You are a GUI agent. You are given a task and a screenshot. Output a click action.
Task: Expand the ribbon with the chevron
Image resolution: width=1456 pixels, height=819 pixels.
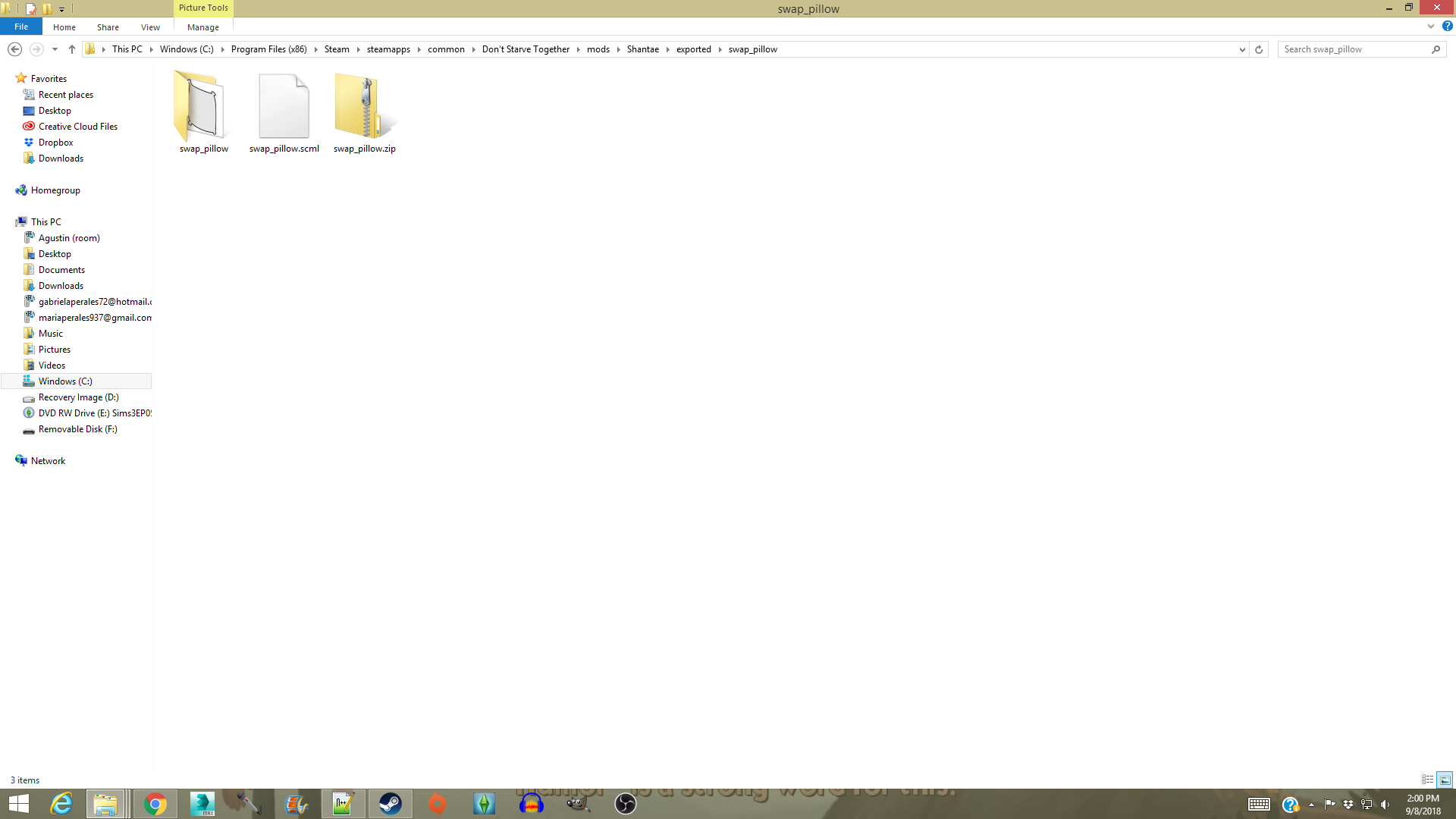[x=1431, y=27]
